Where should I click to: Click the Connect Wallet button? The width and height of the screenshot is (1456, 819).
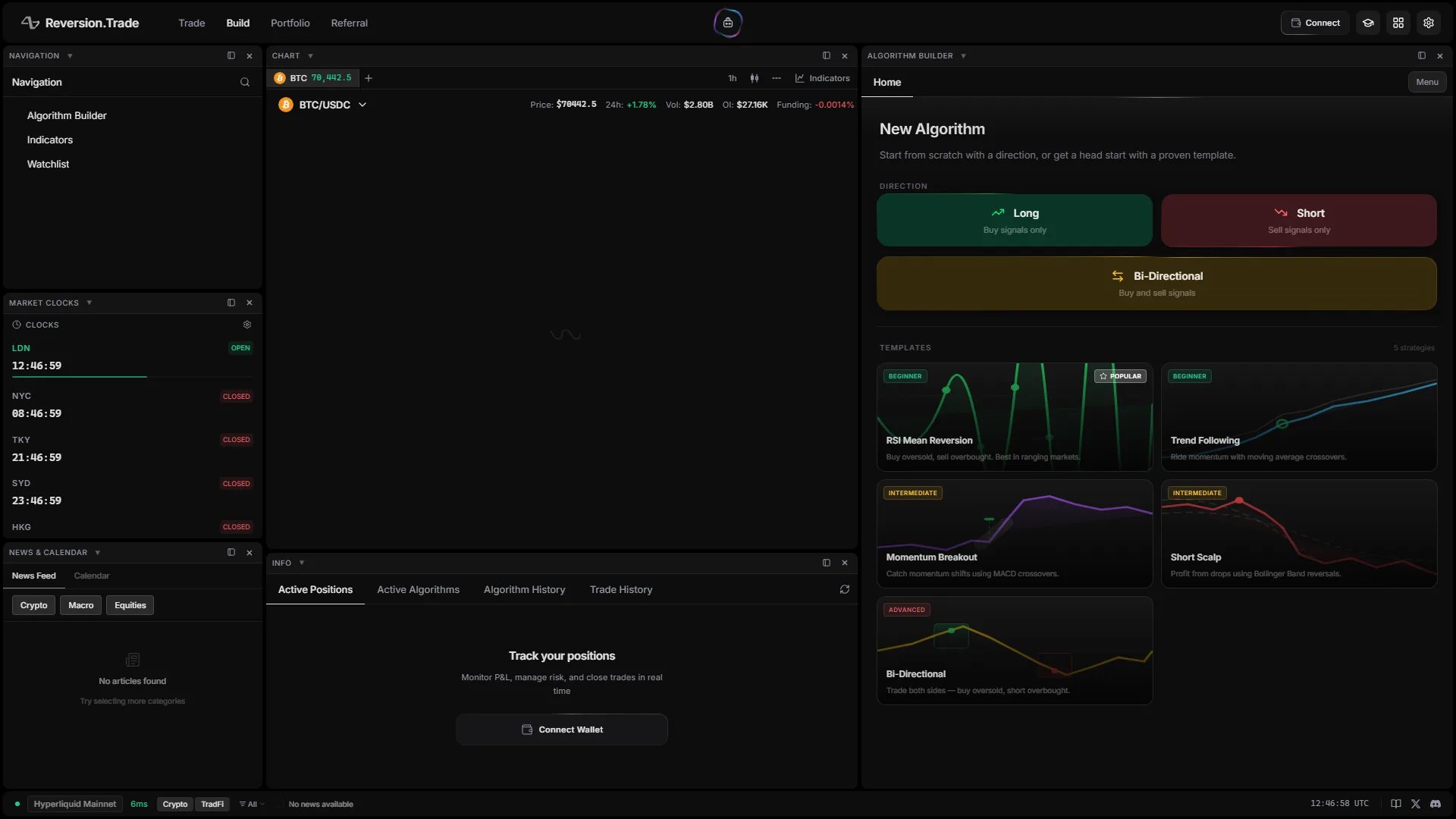[x=561, y=729]
